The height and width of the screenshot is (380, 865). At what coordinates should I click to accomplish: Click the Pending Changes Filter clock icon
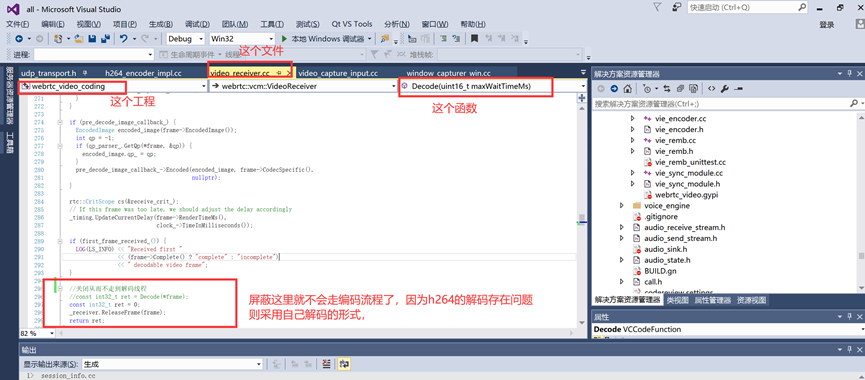tap(647, 89)
